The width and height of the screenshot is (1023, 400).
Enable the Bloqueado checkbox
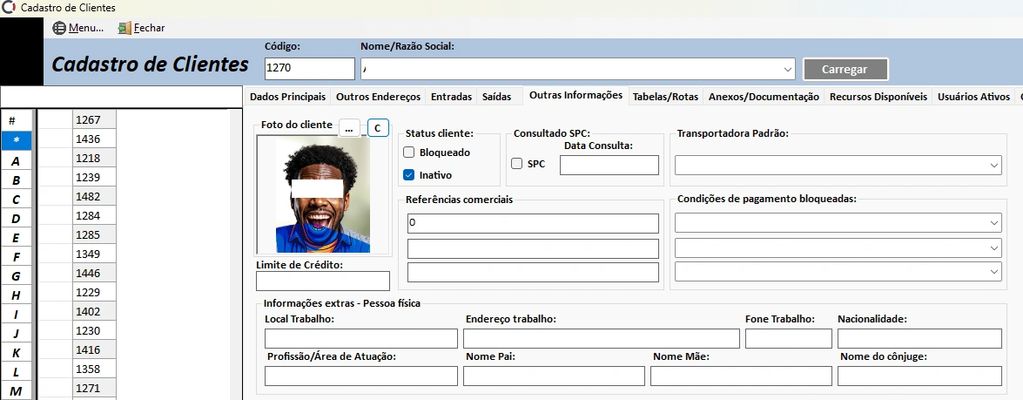tap(409, 152)
